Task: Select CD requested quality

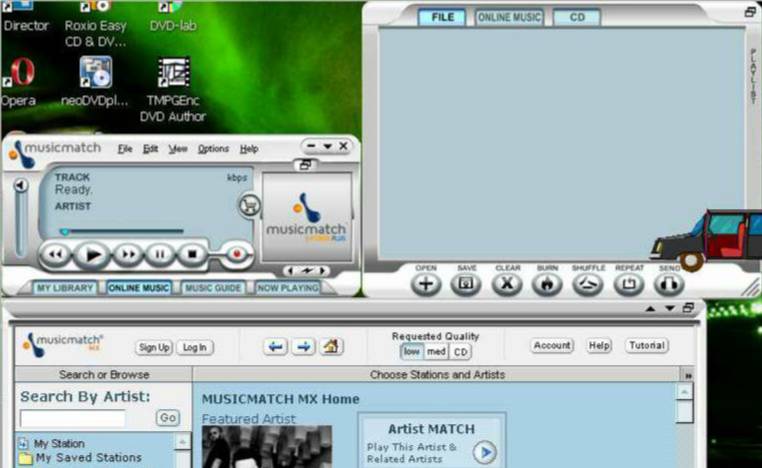Action: (x=461, y=351)
